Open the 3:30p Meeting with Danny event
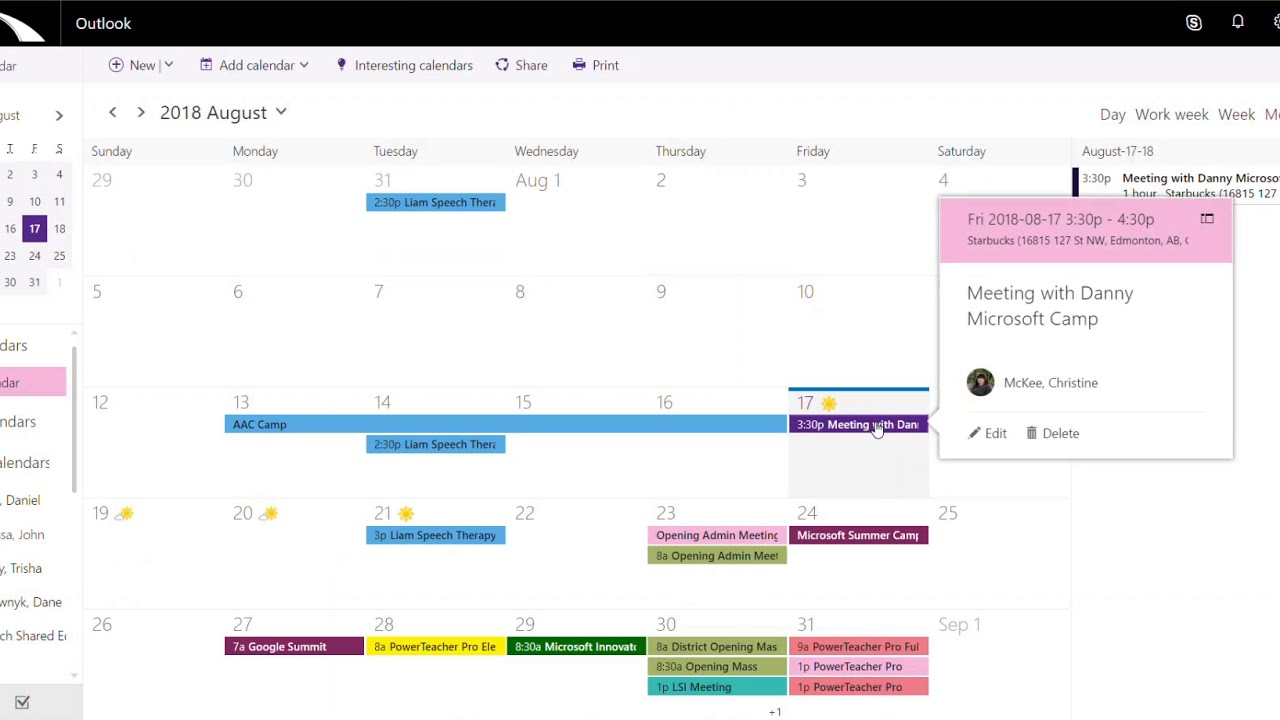Viewport: 1280px width, 720px height. [x=858, y=425]
